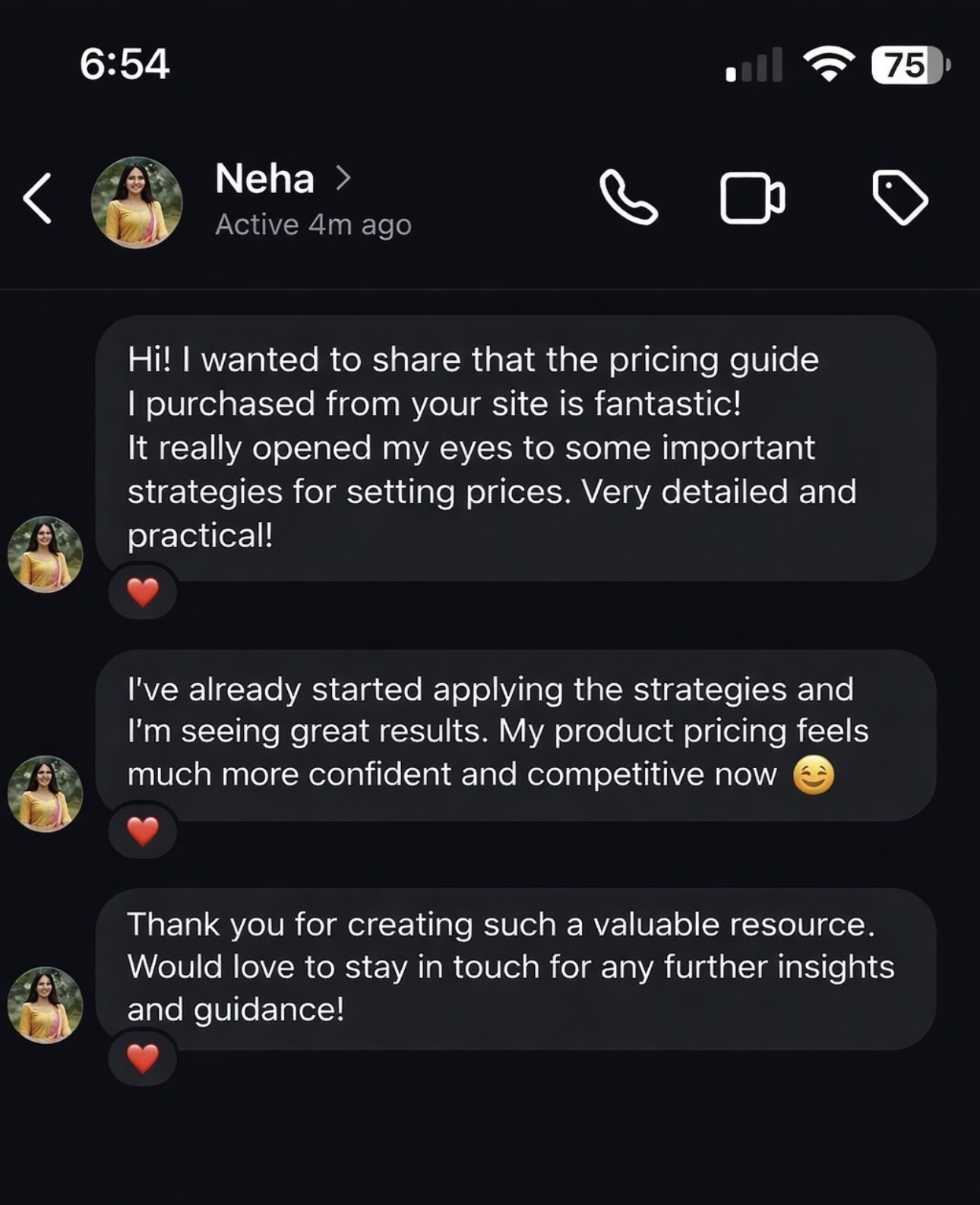Tap the cellular signal bars
This screenshot has width=980, height=1205.
754,65
